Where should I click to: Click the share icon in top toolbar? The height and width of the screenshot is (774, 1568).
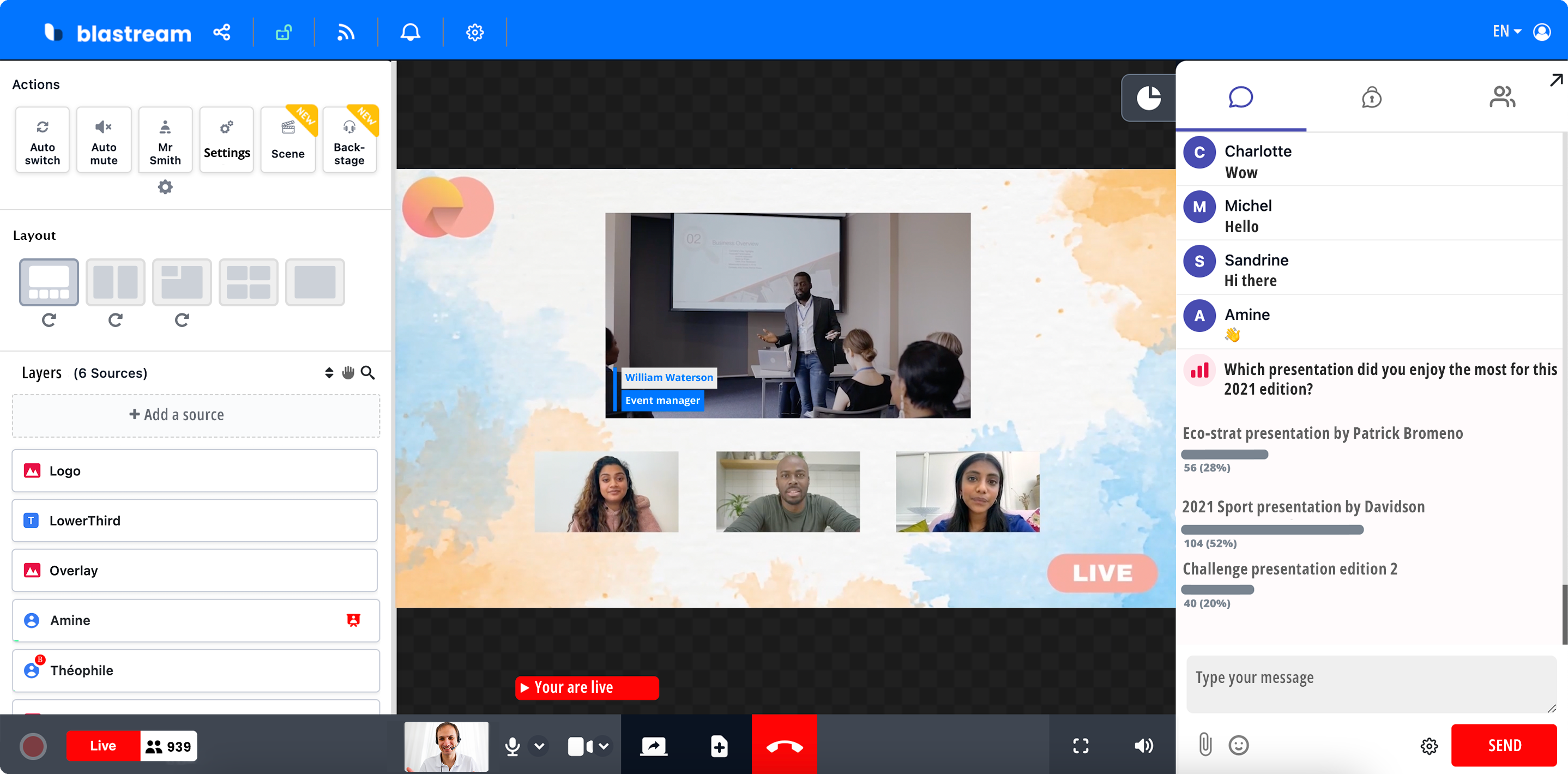click(x=222, y=32)
